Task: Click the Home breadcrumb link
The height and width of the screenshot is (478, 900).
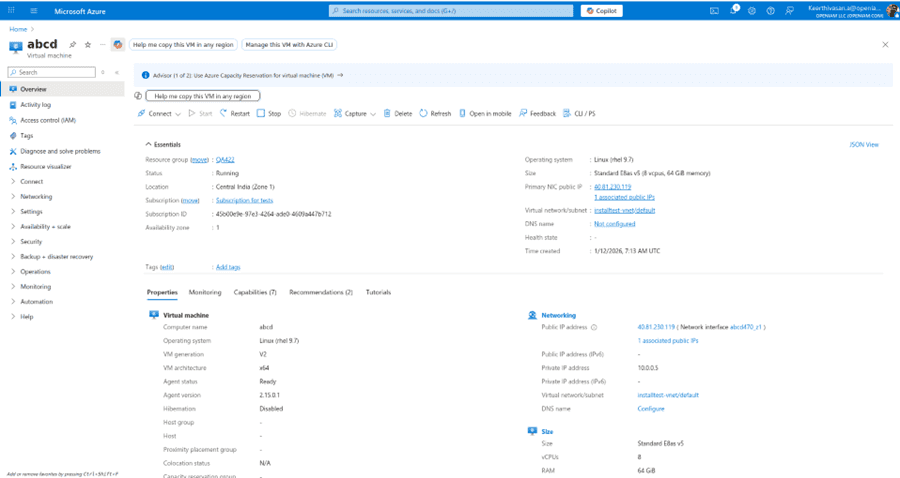Action: tap(18, 29)
